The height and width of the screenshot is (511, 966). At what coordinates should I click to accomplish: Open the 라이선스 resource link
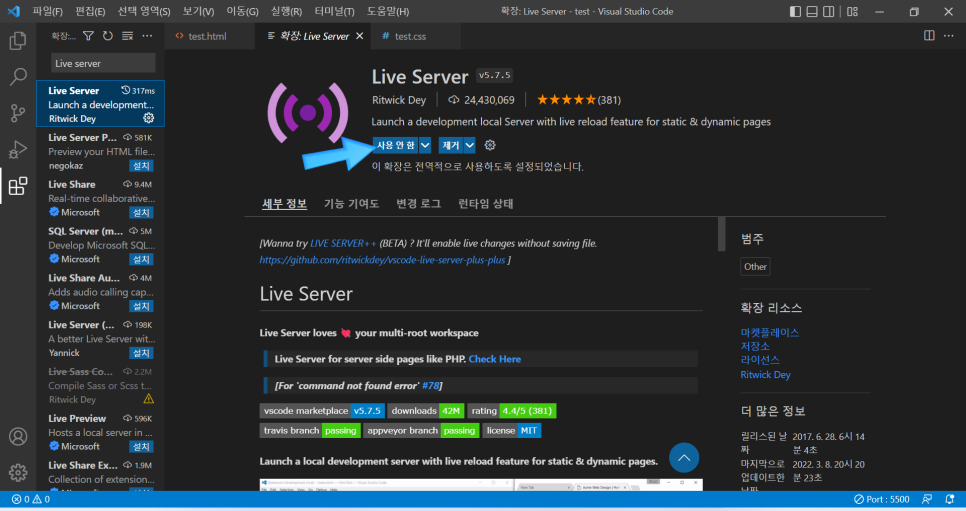(760, 359)
